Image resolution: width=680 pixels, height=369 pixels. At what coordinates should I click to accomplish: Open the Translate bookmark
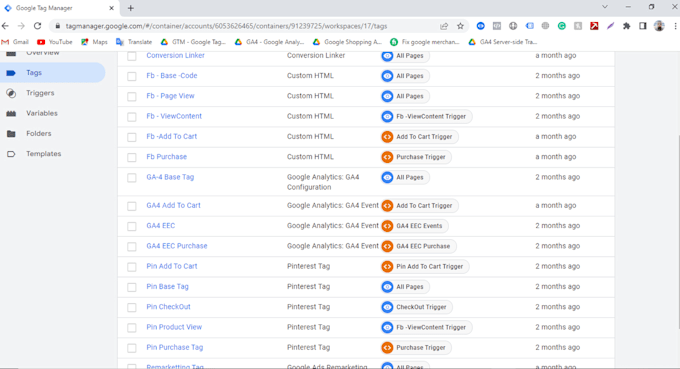point(134,42)
